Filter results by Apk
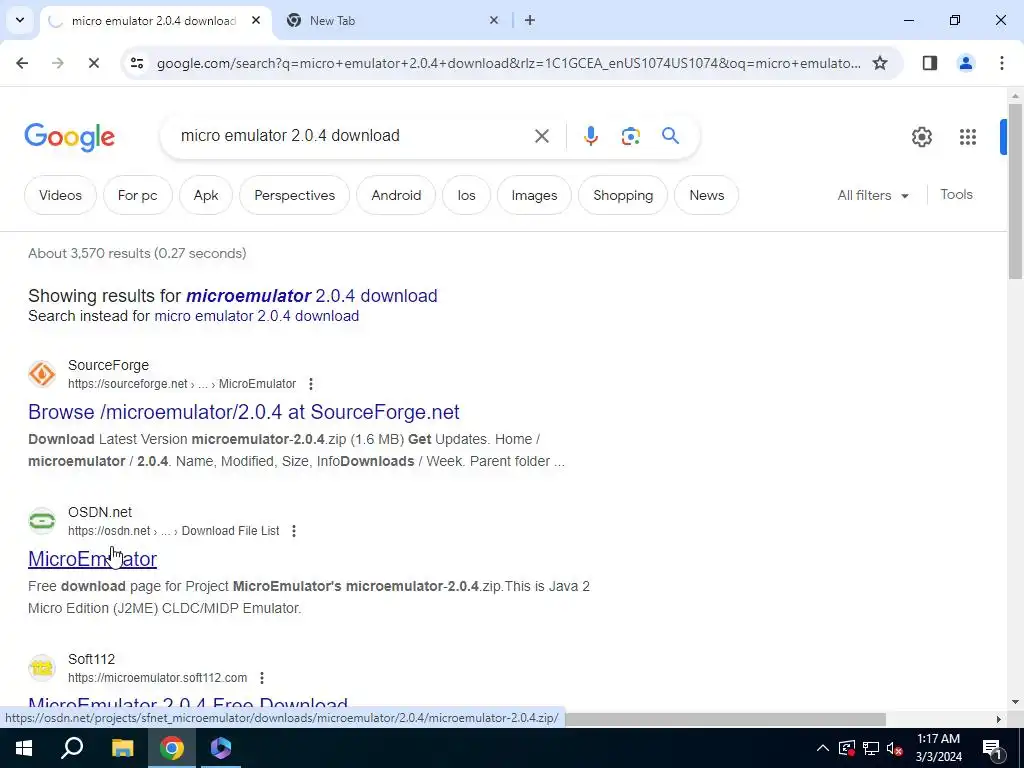This screenshot has height=768, width=1024. coord(206,195)
